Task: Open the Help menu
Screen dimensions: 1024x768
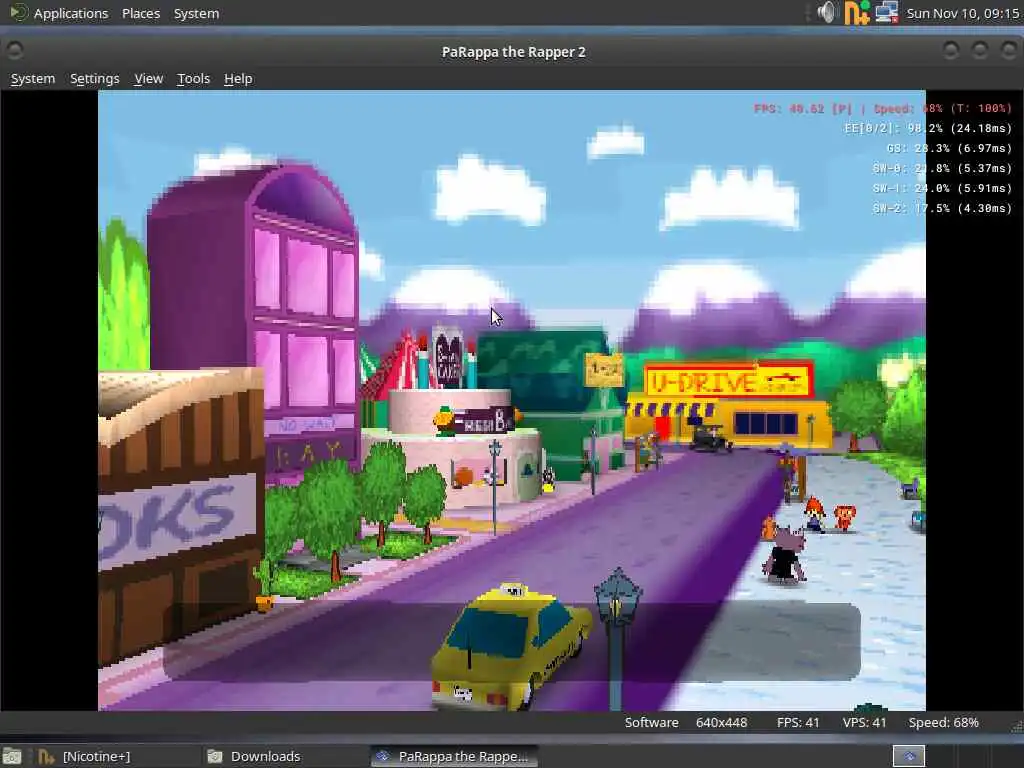Action: 238,78
